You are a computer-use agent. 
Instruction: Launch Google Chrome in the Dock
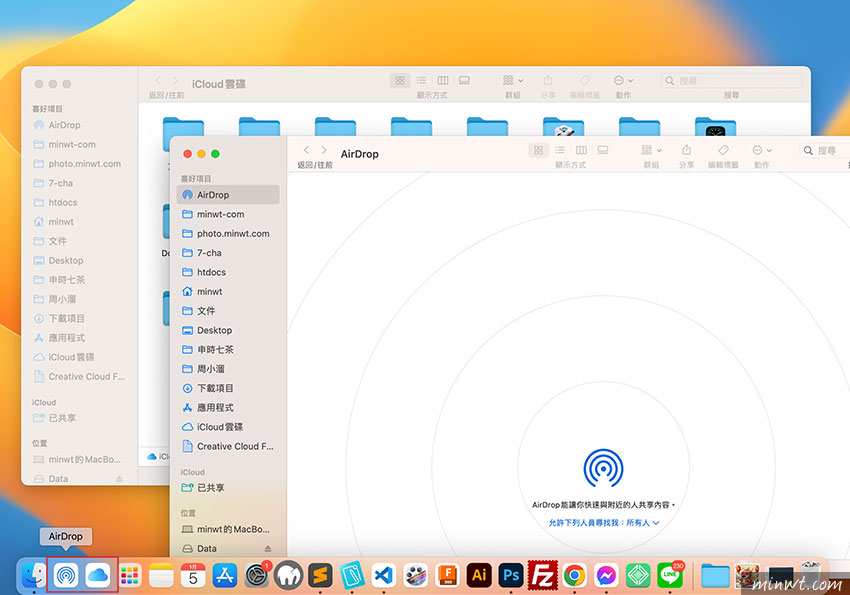click(x=575, y=575)
